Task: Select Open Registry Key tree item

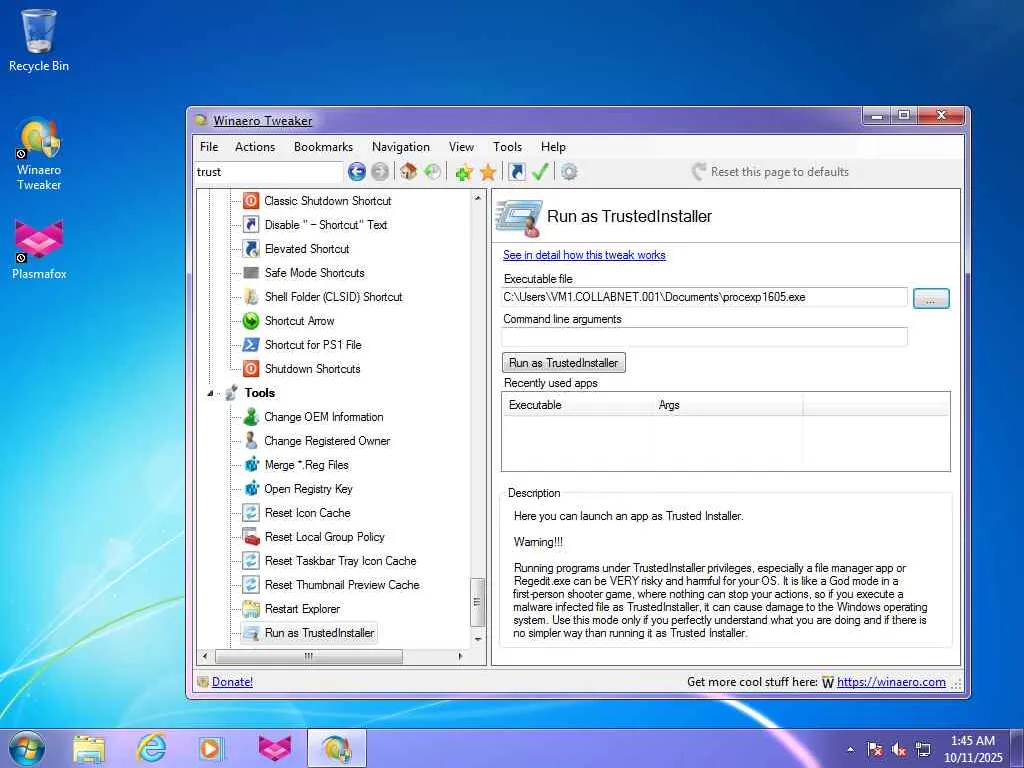Action: (308, 489)
